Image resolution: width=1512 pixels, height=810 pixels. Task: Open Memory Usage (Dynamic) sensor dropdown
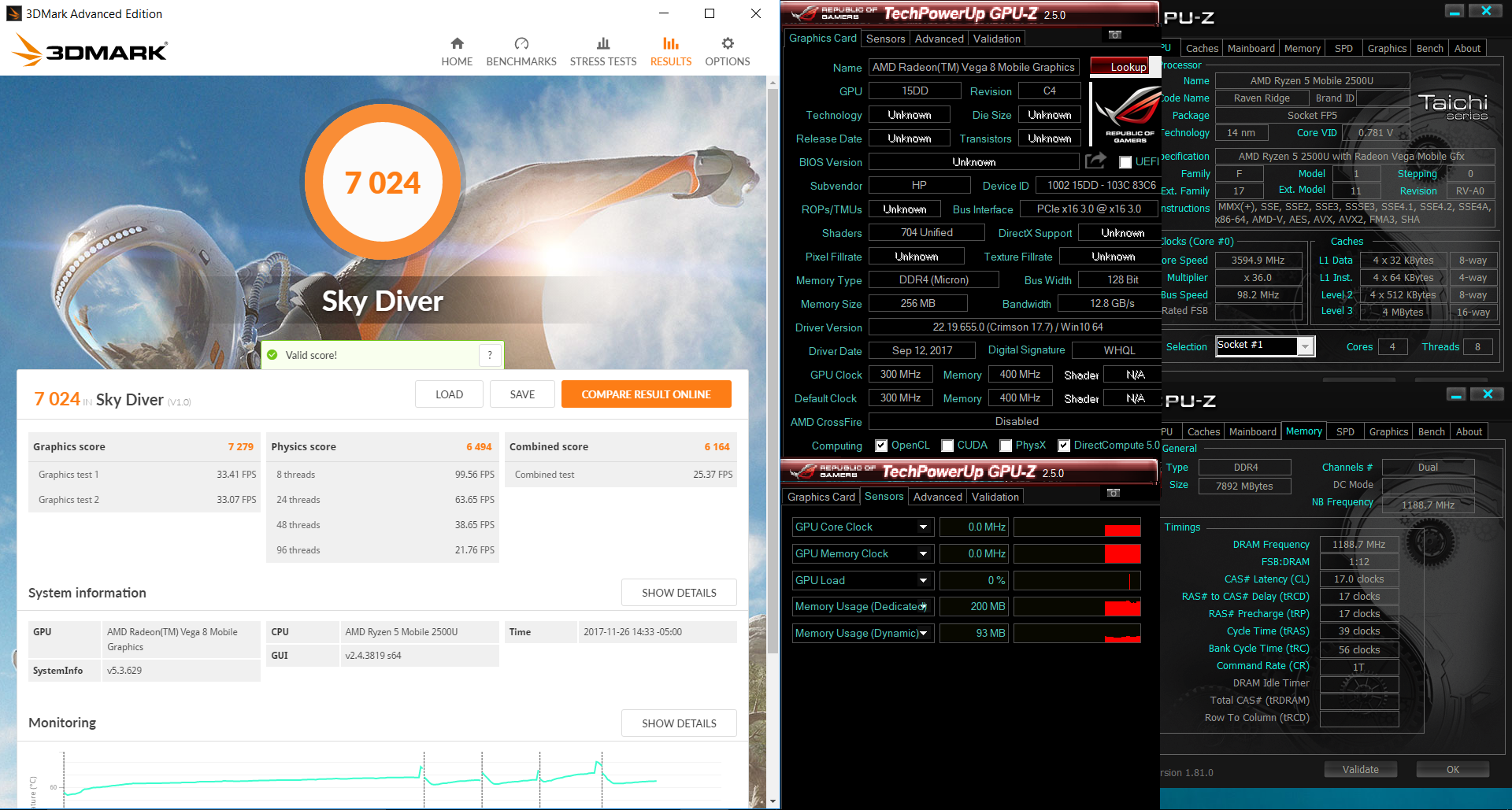click(x=924, y=634)
